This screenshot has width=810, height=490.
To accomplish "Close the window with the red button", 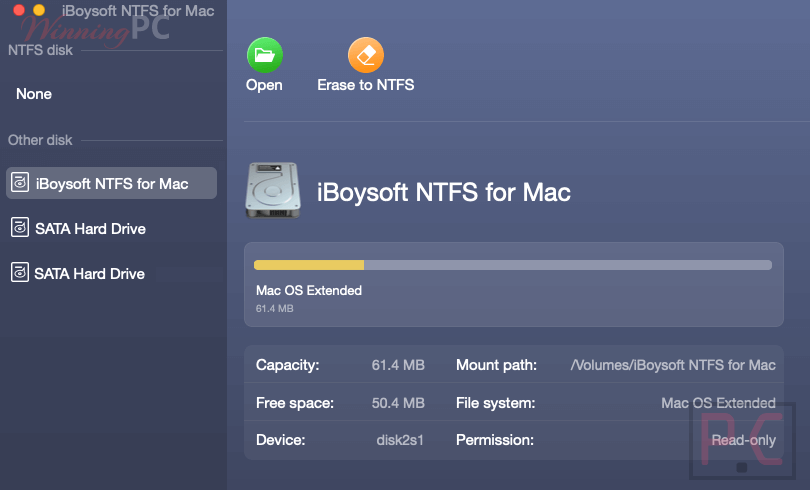I will tap(19, 10).
